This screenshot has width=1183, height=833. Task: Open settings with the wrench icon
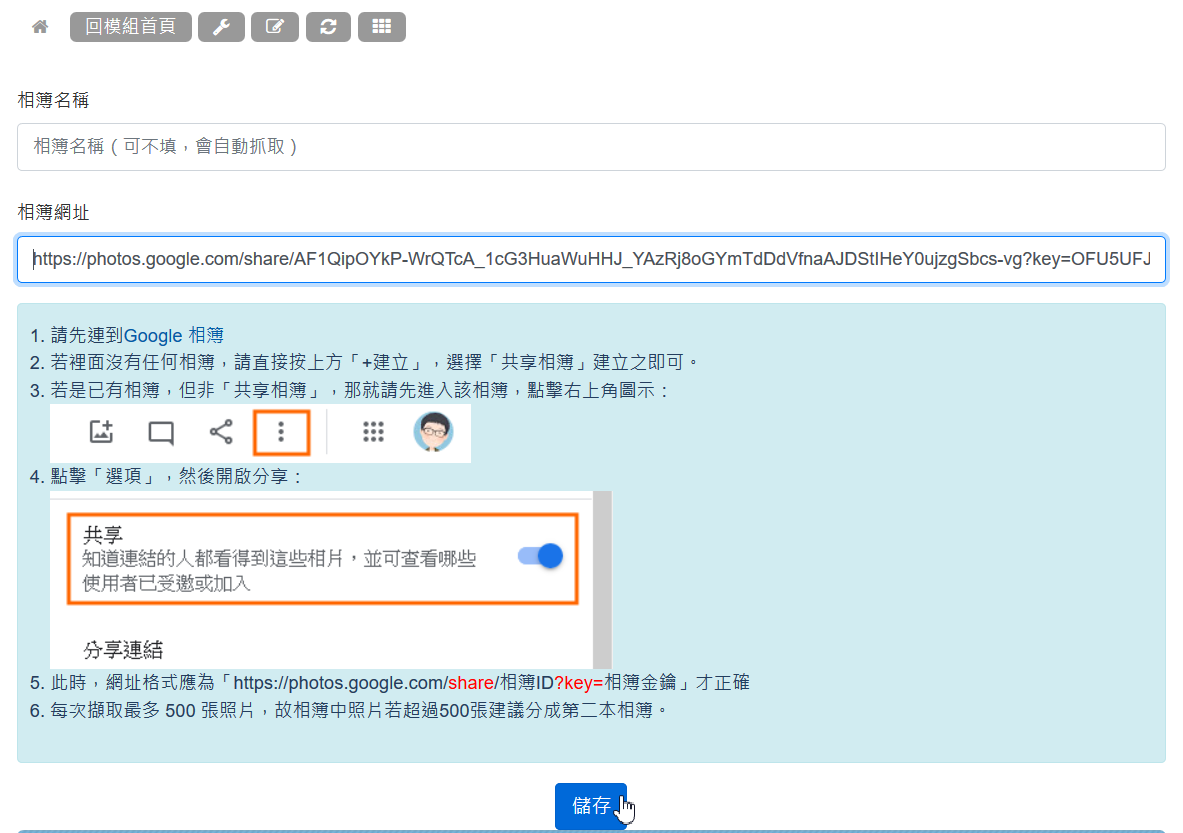point(221,27)
